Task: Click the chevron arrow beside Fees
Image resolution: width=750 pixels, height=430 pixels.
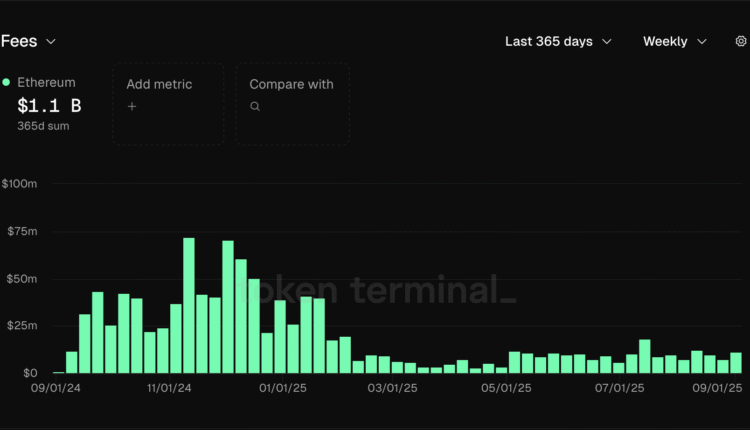Action: tap(51, 41)
